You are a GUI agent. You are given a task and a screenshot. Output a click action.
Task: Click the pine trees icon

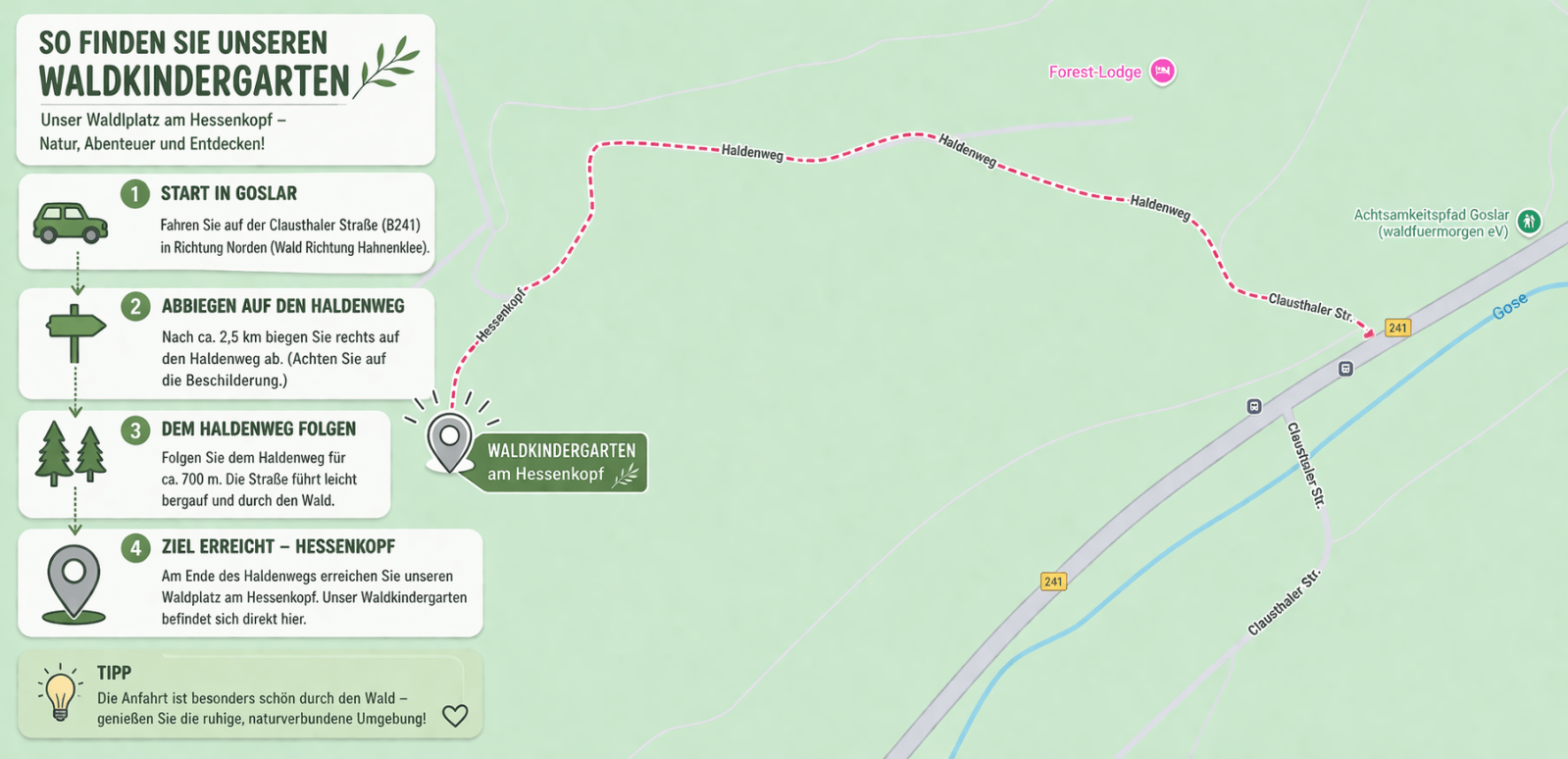coord(71,454)
